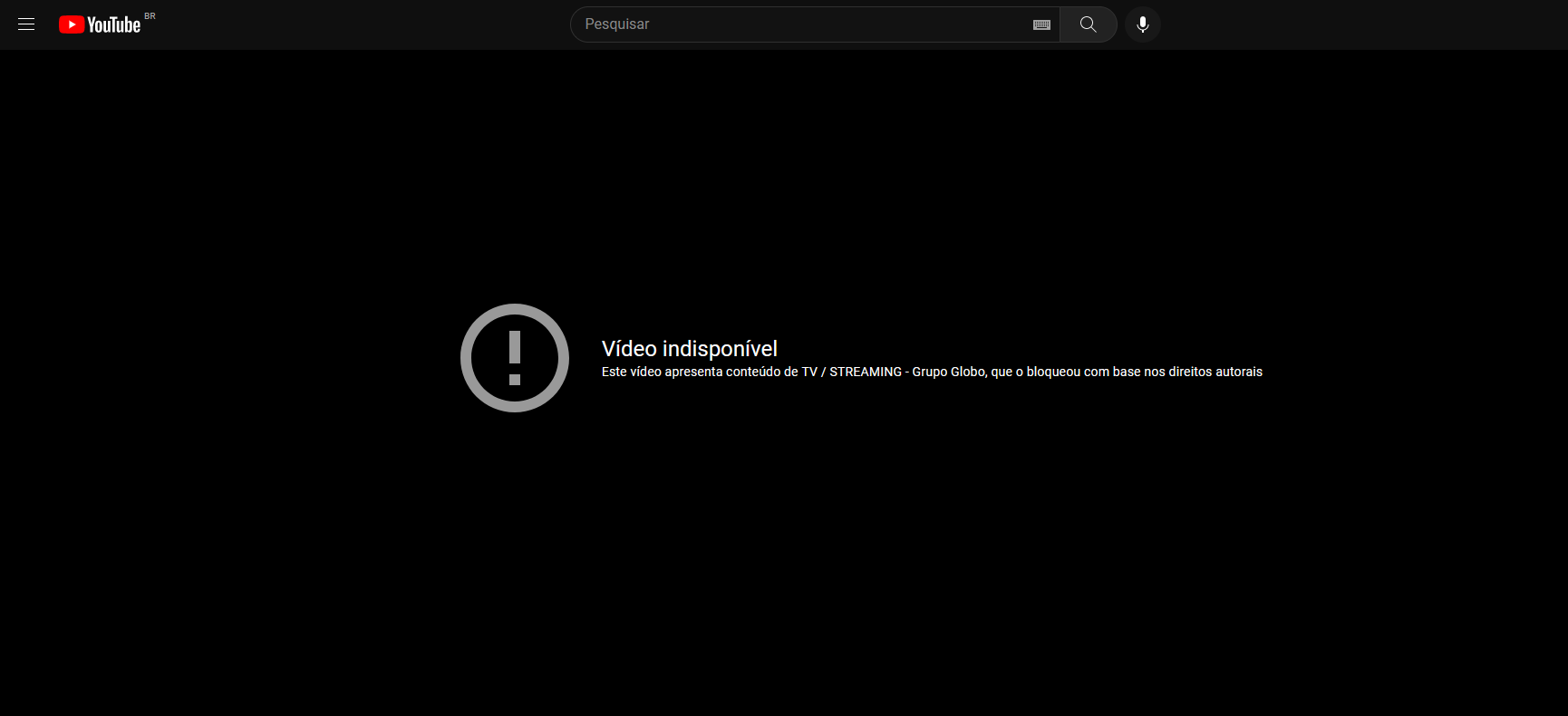The image size is (1568, 716).
Task: Click the Grupo Globo copyright block message
Action: click(x=932, y=372)
